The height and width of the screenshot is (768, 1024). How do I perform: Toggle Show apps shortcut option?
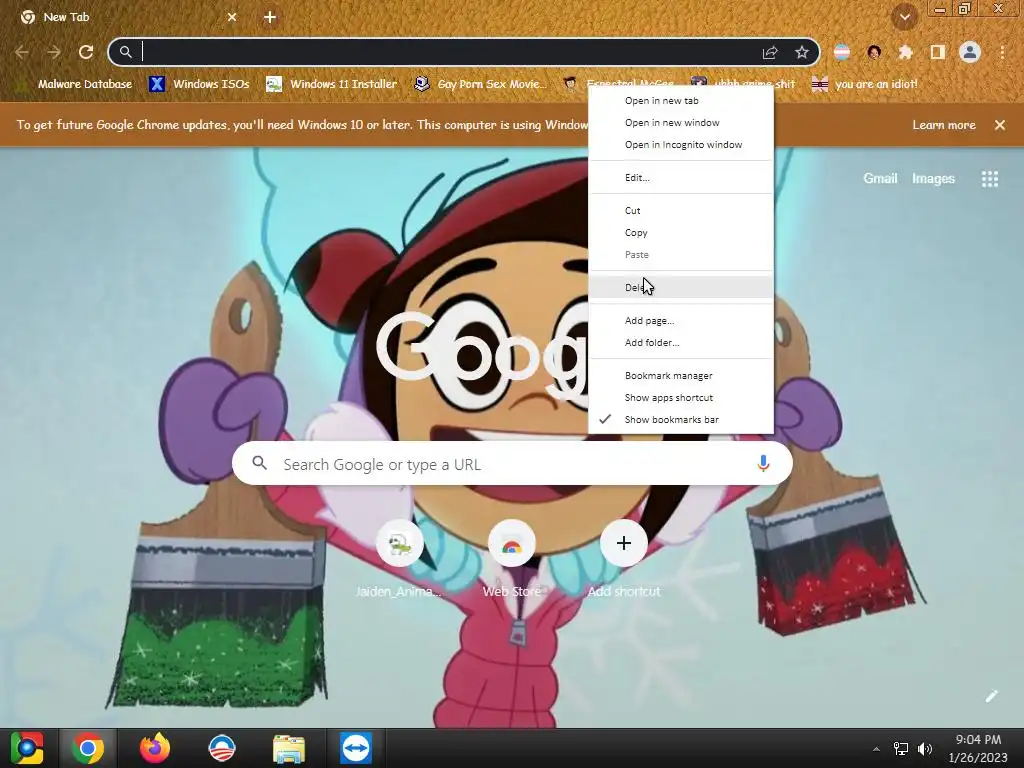click(x=681, y=398)
